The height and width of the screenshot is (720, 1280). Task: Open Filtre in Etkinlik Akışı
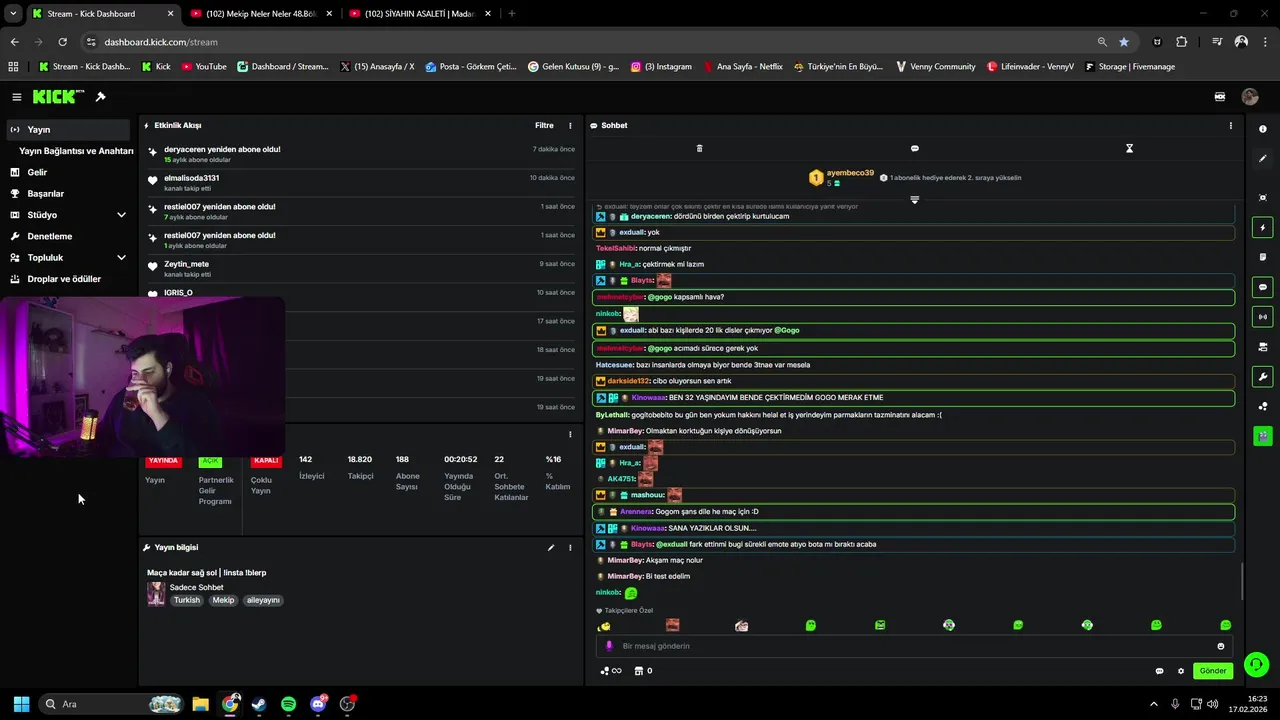pos(544,126)
